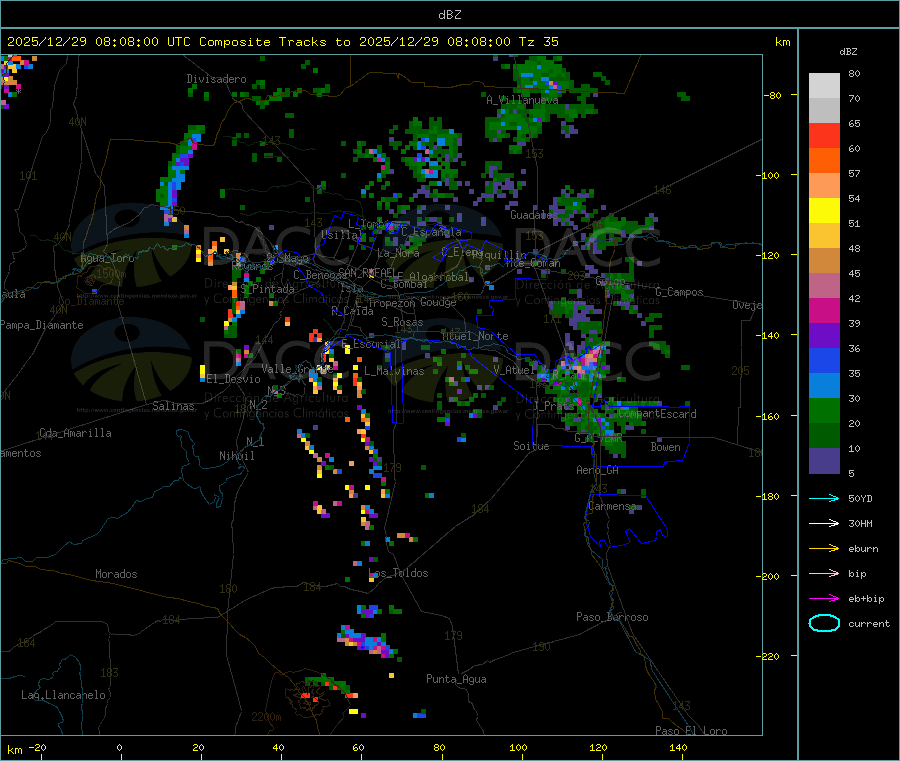Screen dimensions: 900x761
Task: Click the Agua_Toro place label
Action: 107,258
